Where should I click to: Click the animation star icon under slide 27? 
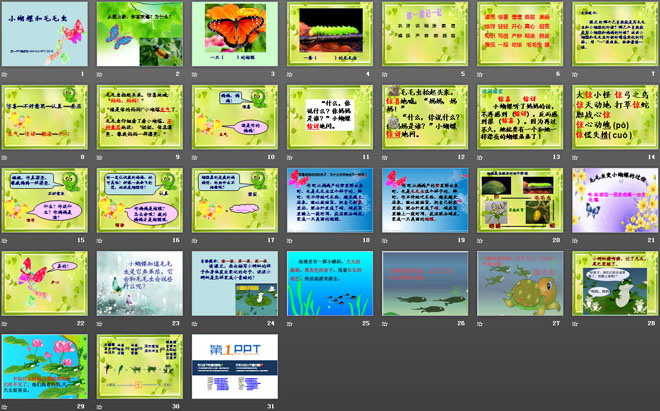click(x=480, y=324)
